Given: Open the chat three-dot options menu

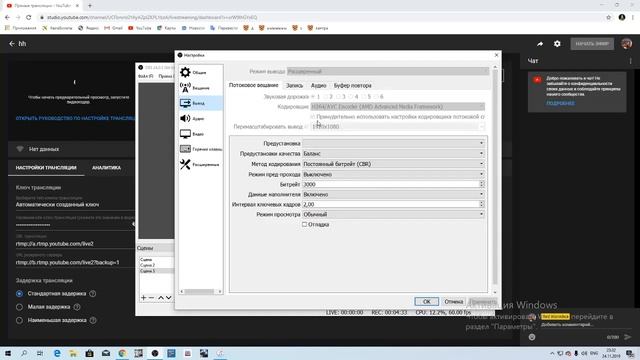Looking at the screenshot, I should 630,61.
